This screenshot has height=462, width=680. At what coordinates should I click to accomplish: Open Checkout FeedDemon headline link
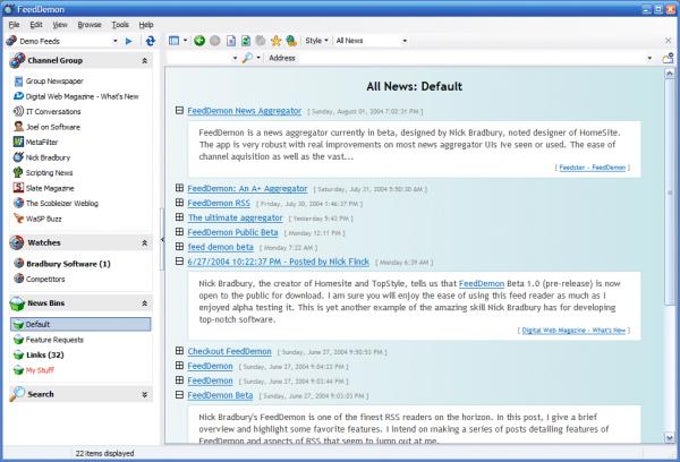(229, 351)
